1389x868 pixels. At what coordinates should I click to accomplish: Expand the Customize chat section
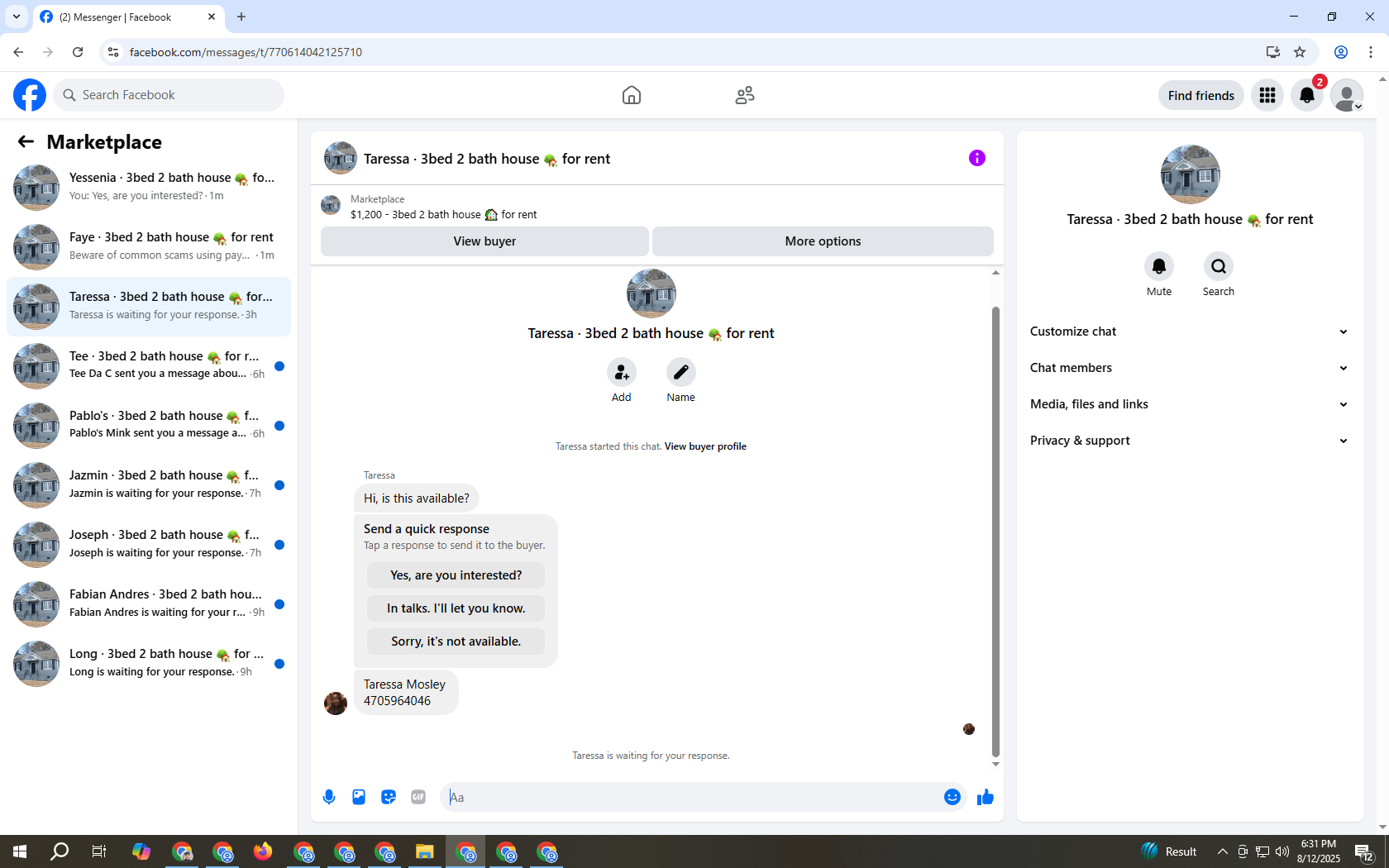tap(1190, 331)
